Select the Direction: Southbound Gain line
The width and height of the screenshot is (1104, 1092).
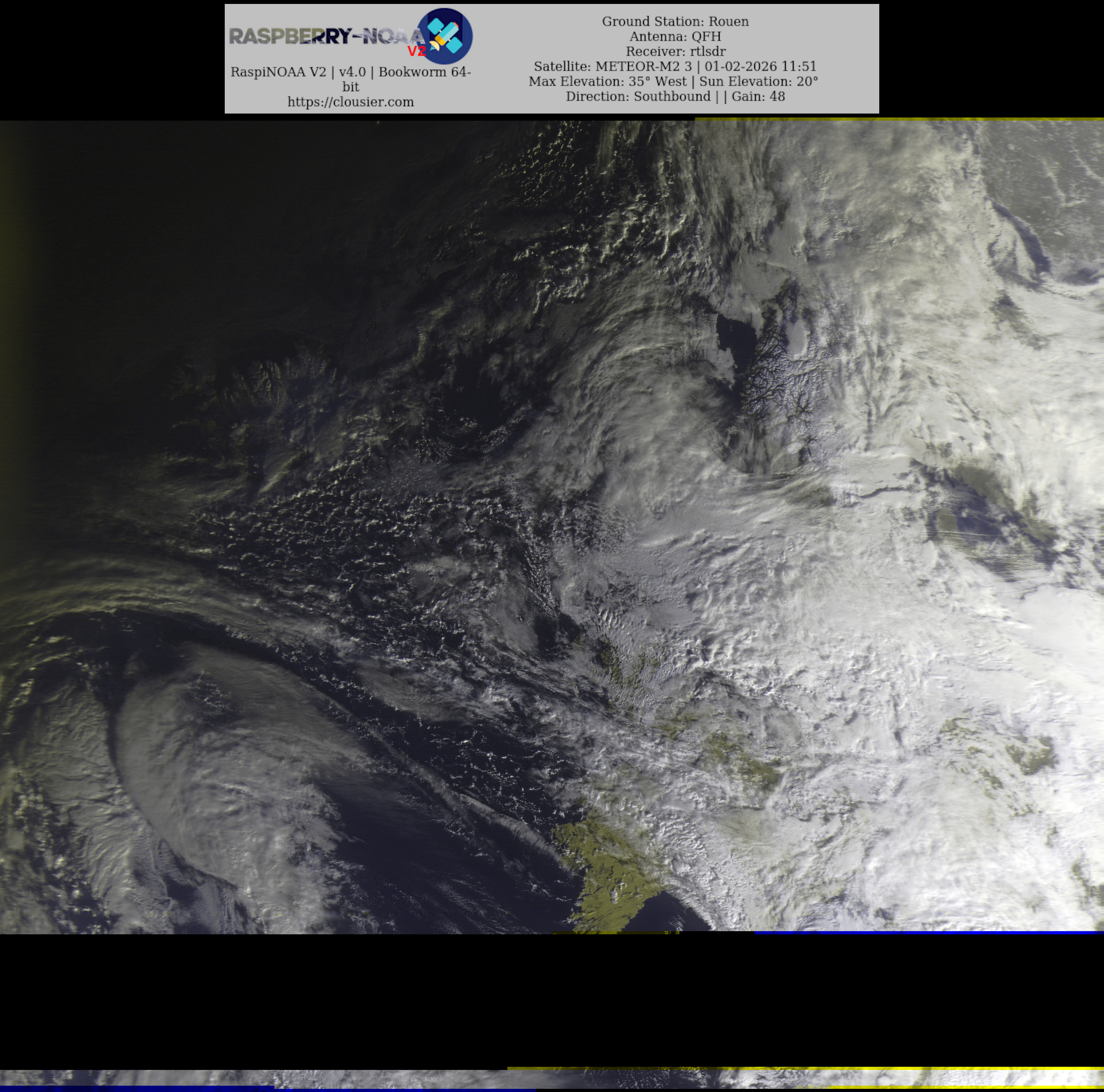(675, 97)
